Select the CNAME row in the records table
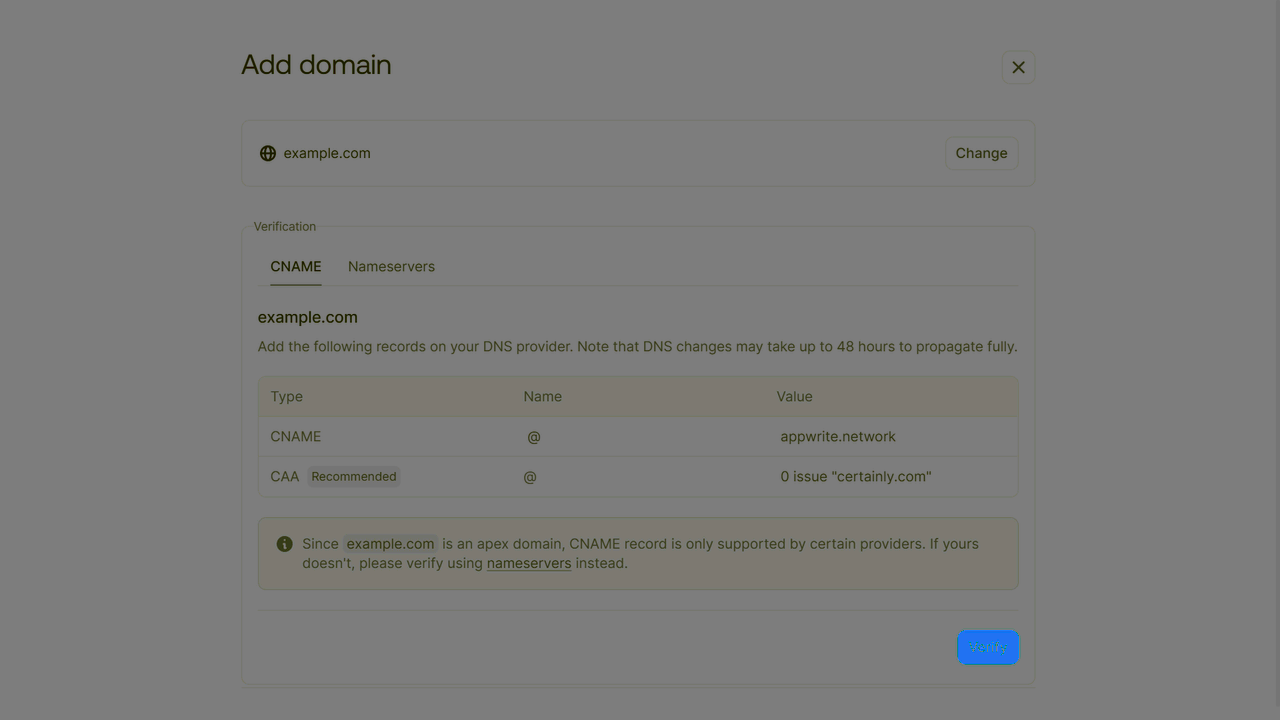Viewport: 1280px width, 720px height. click(x=638, y=436)
